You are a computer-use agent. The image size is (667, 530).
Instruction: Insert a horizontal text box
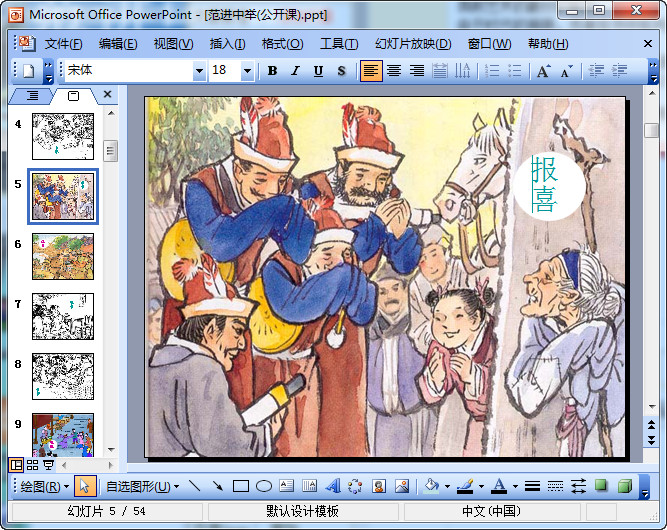pyautogui.click(x=287, y=486)
